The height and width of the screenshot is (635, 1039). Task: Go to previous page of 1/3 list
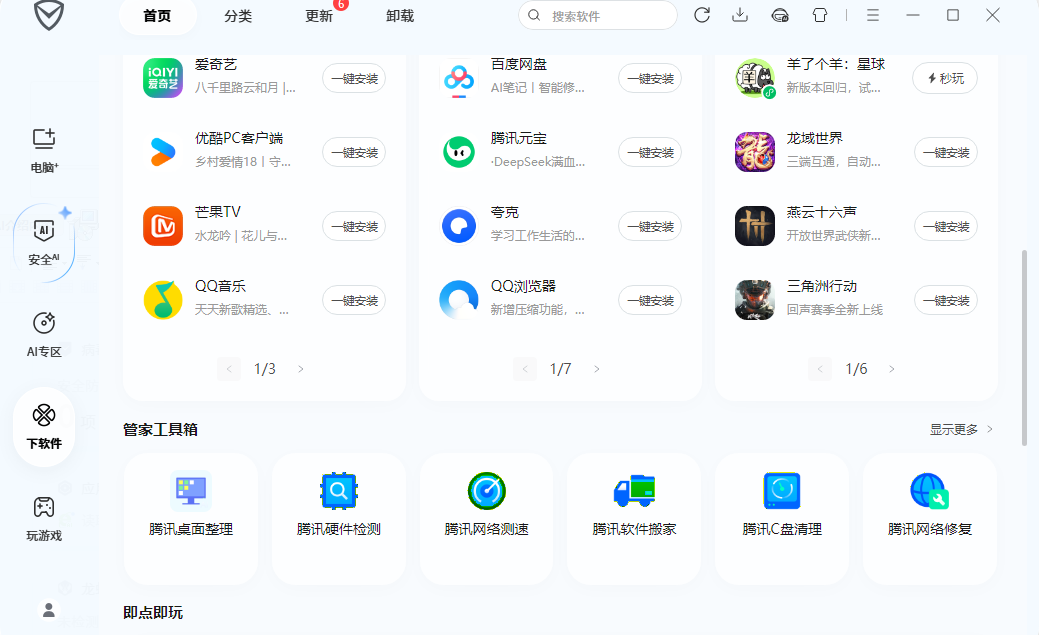[x=229, y=369]
